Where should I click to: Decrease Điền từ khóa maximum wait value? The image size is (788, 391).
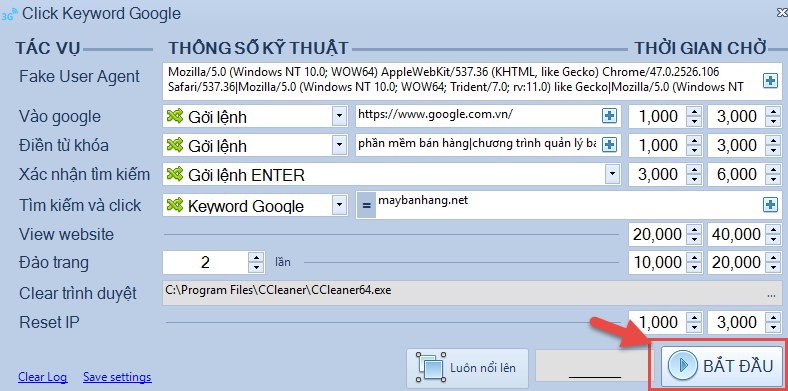point(772,151)
